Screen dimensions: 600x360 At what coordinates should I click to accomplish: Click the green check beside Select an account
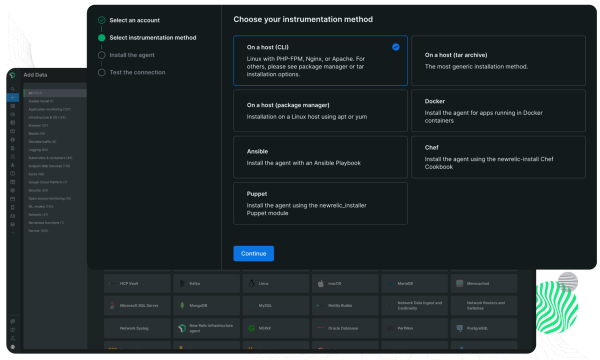point(101,20)
